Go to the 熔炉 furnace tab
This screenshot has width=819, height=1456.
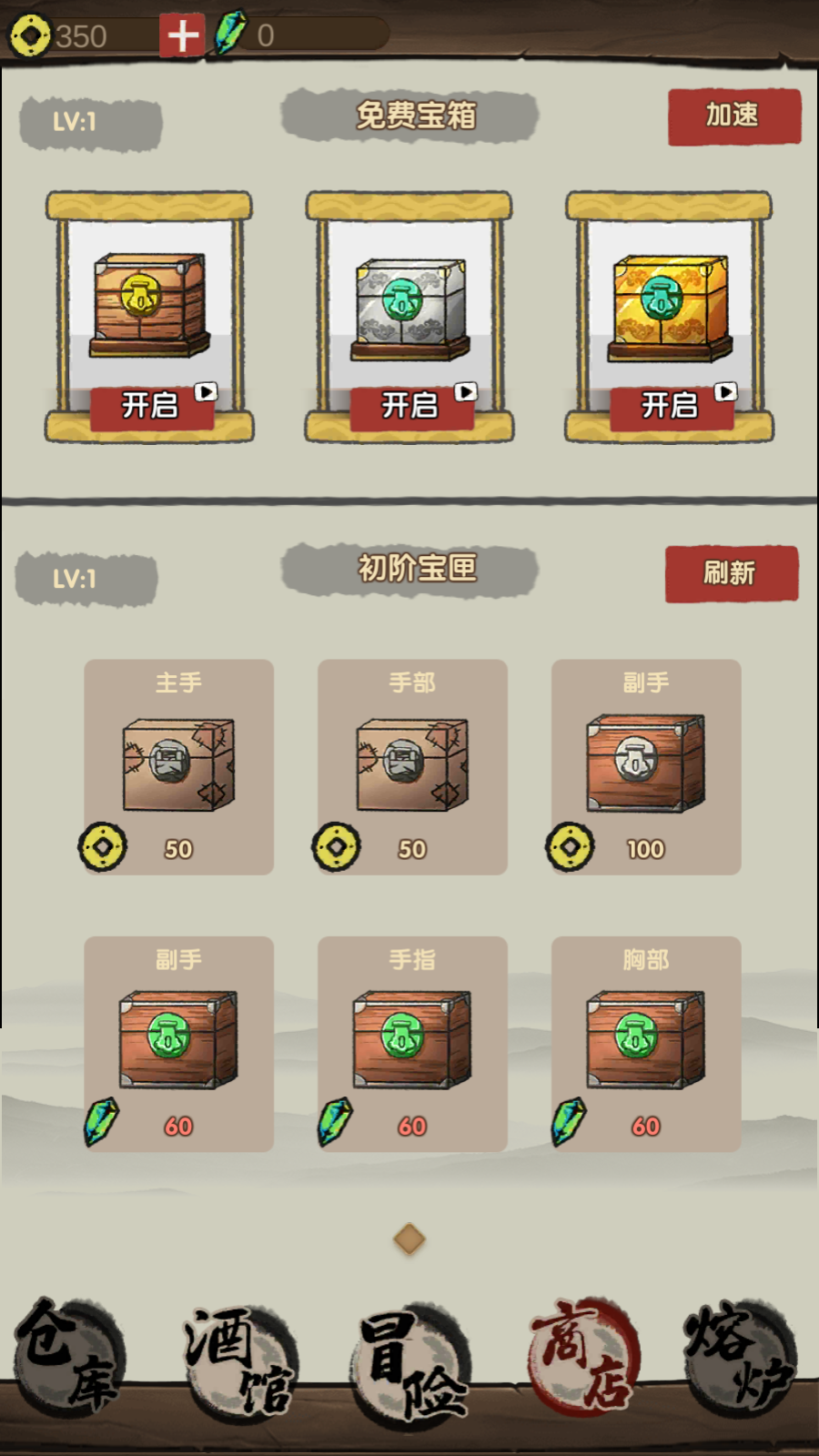(740, 1358)
